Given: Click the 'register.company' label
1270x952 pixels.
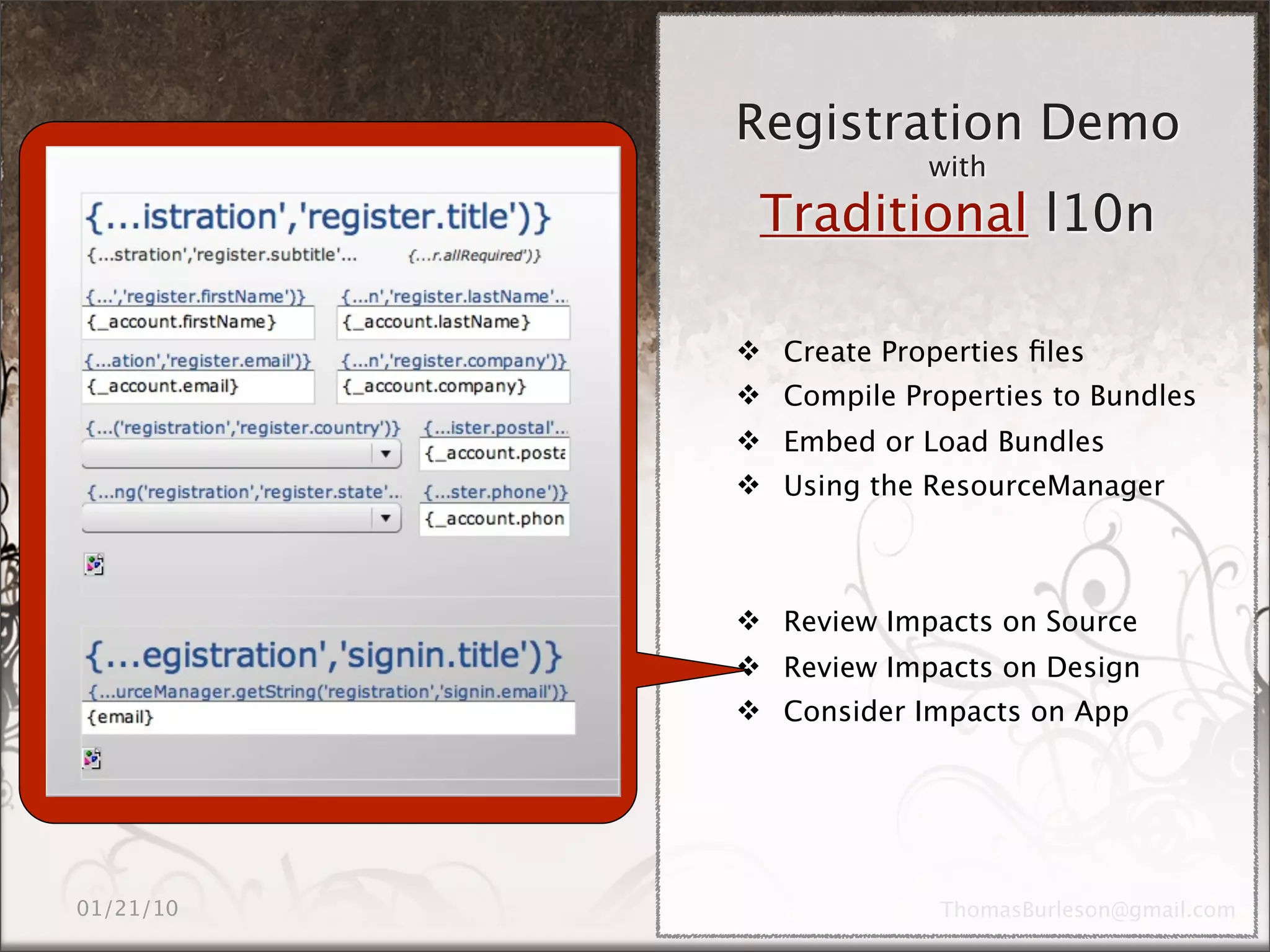Looking at the screenshot, I should click(454, 361).
